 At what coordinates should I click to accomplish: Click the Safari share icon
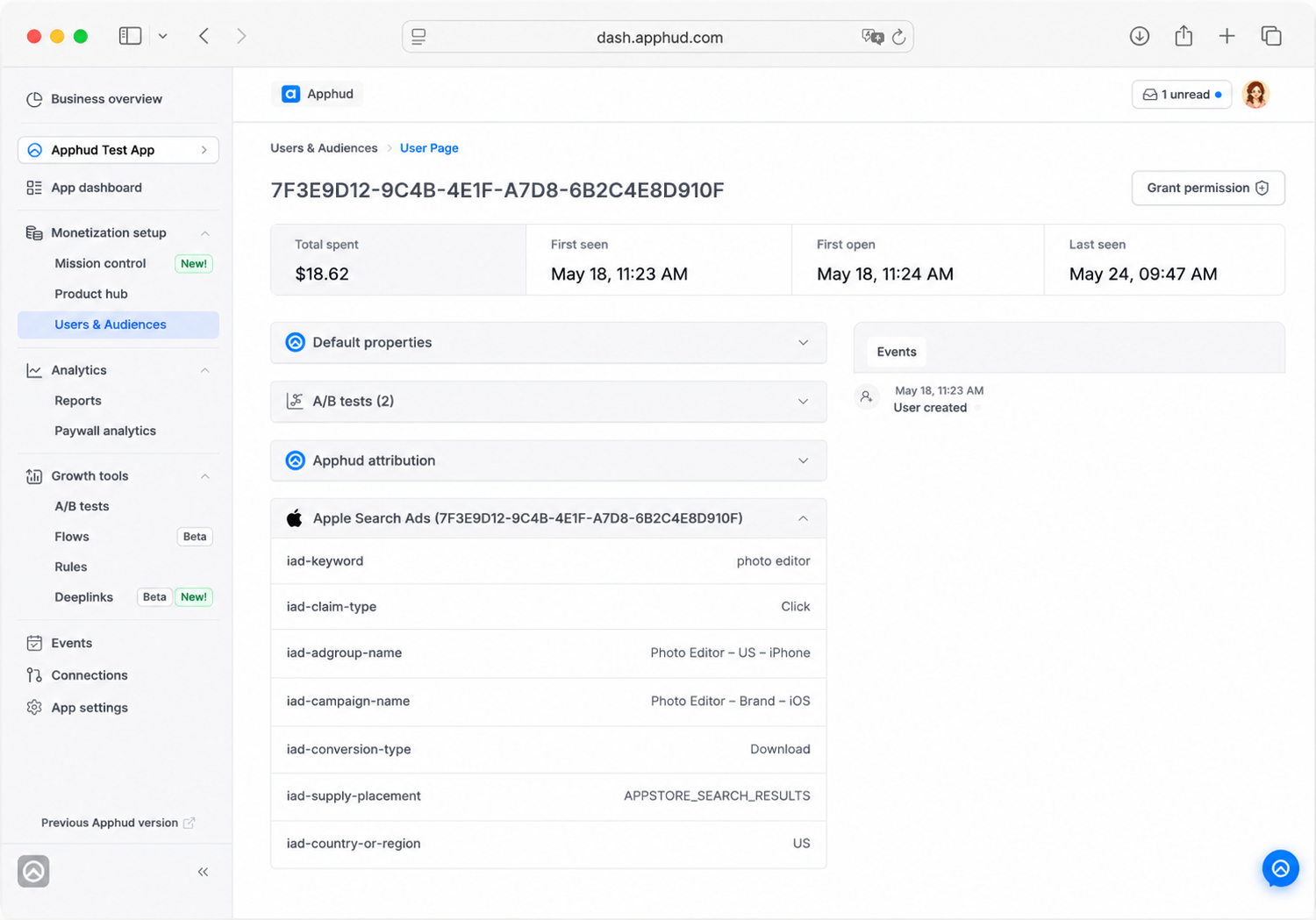[1184, 36]
